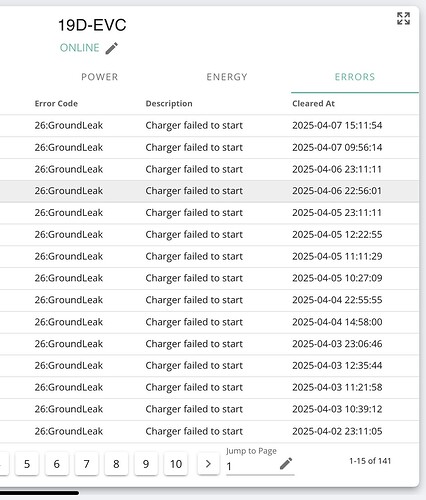Sort by the Error Code column header

pos(56,104)
